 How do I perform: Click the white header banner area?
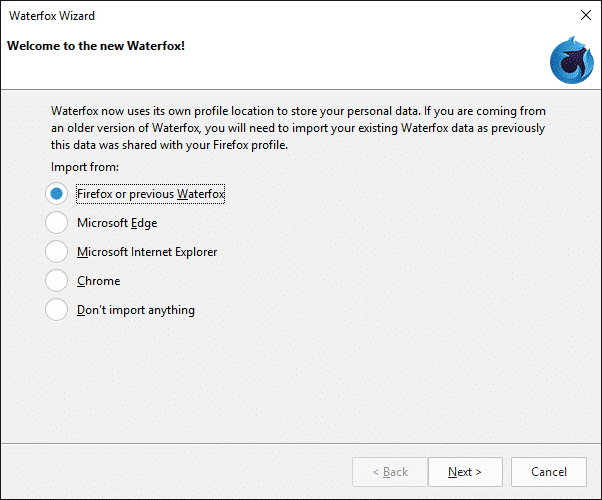[350, 65]
